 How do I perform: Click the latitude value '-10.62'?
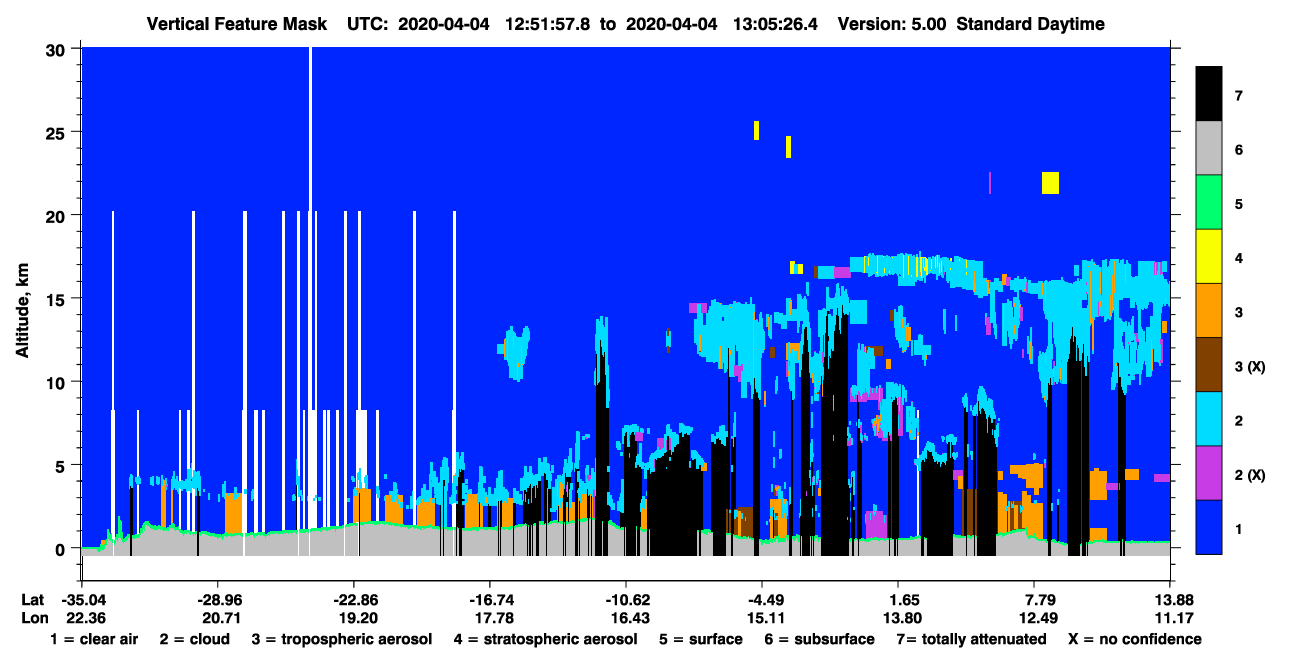pos(625,600)
